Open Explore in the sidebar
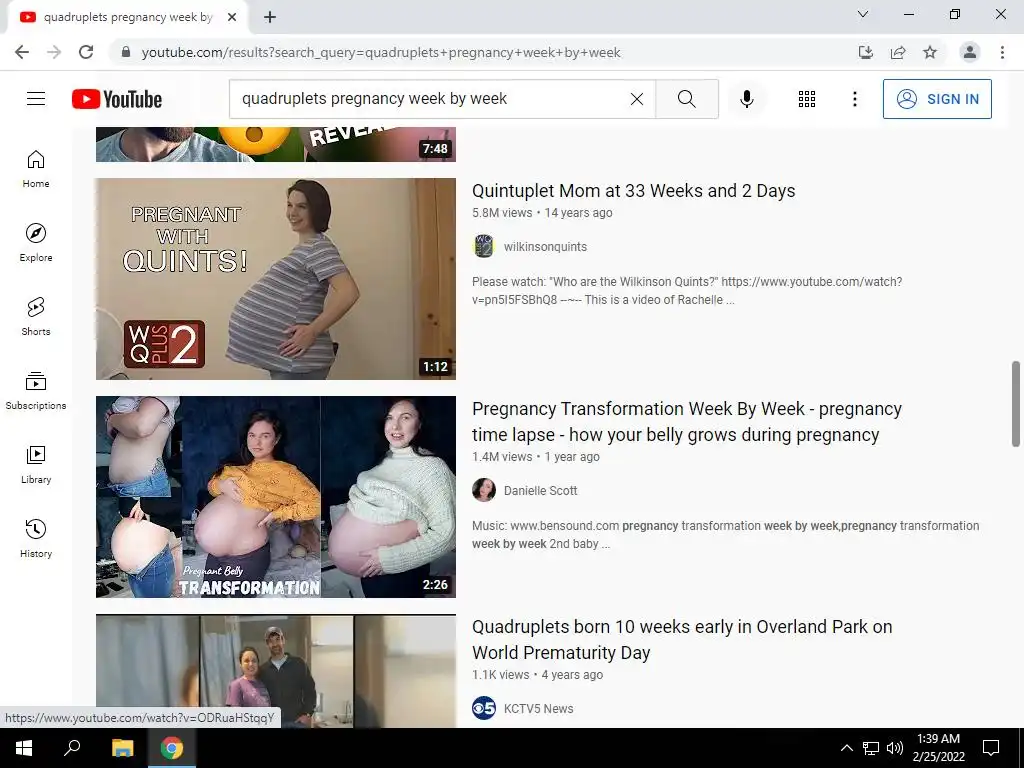 (x=36, y=242)
